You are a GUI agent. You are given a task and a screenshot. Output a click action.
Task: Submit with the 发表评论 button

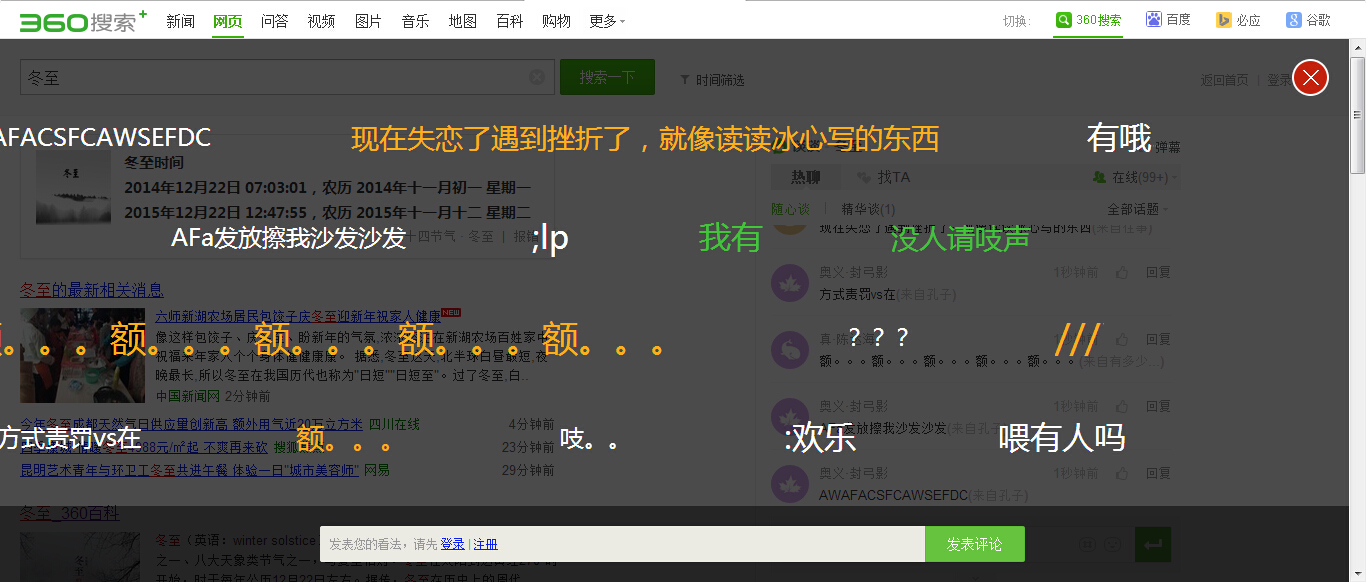click(975, 544)
